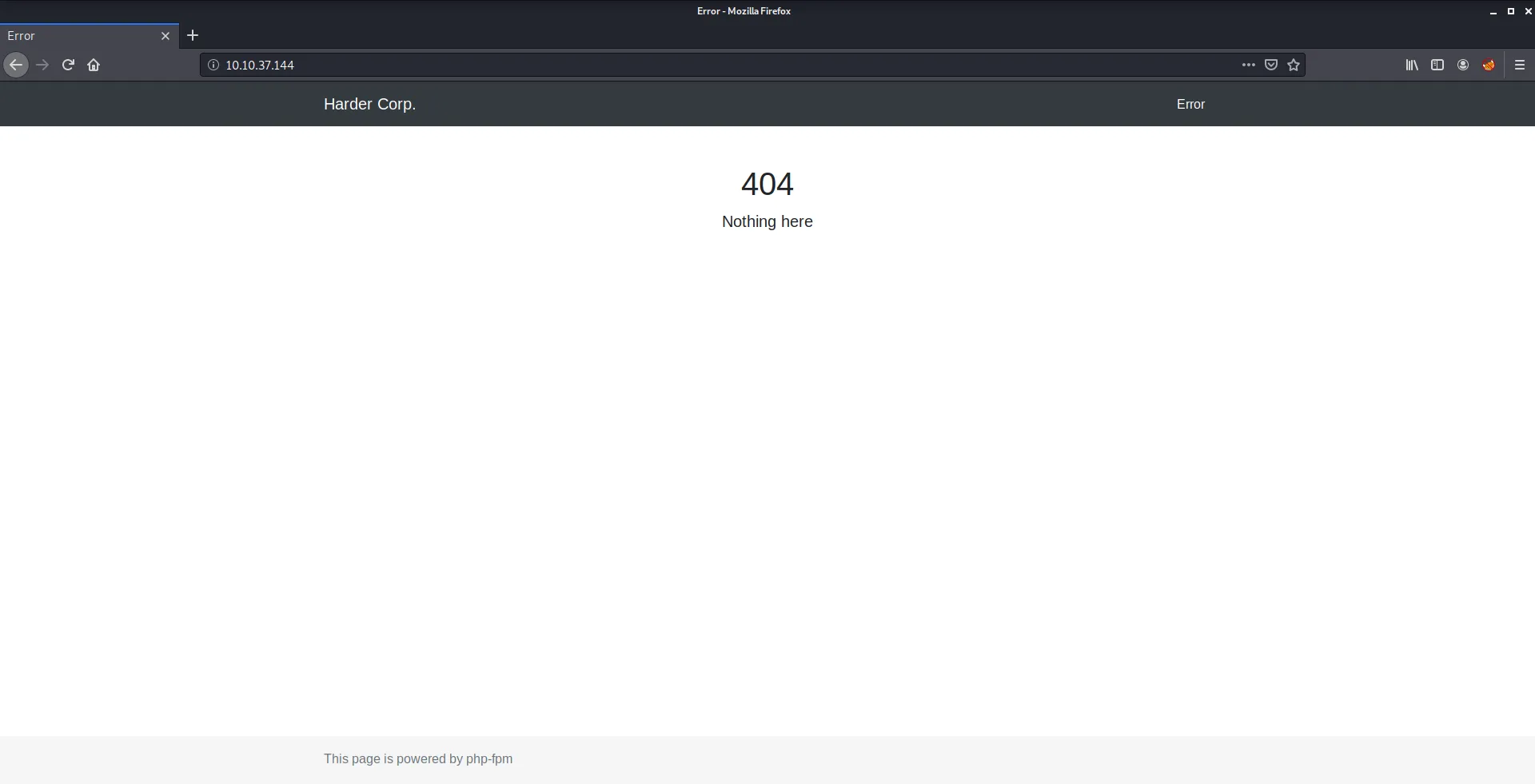The height and width of the screenshot is (784, 1535).
Task: Toggle the Firefox sidebar view
Action: pyautogui.click(x=1437, y=65)
